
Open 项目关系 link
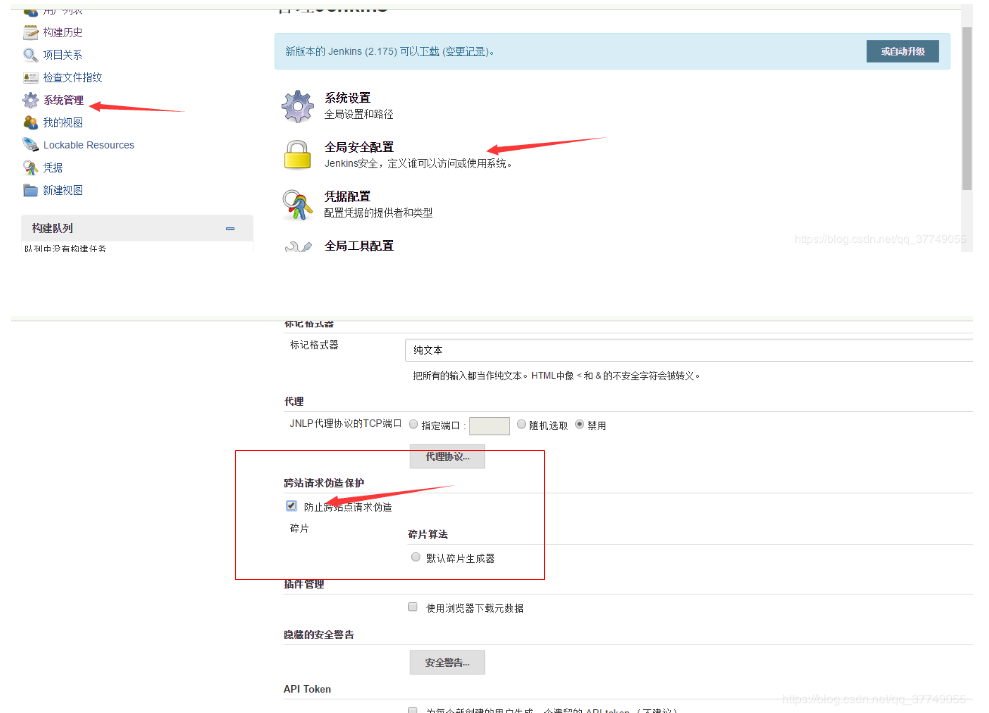pos(62,55)
